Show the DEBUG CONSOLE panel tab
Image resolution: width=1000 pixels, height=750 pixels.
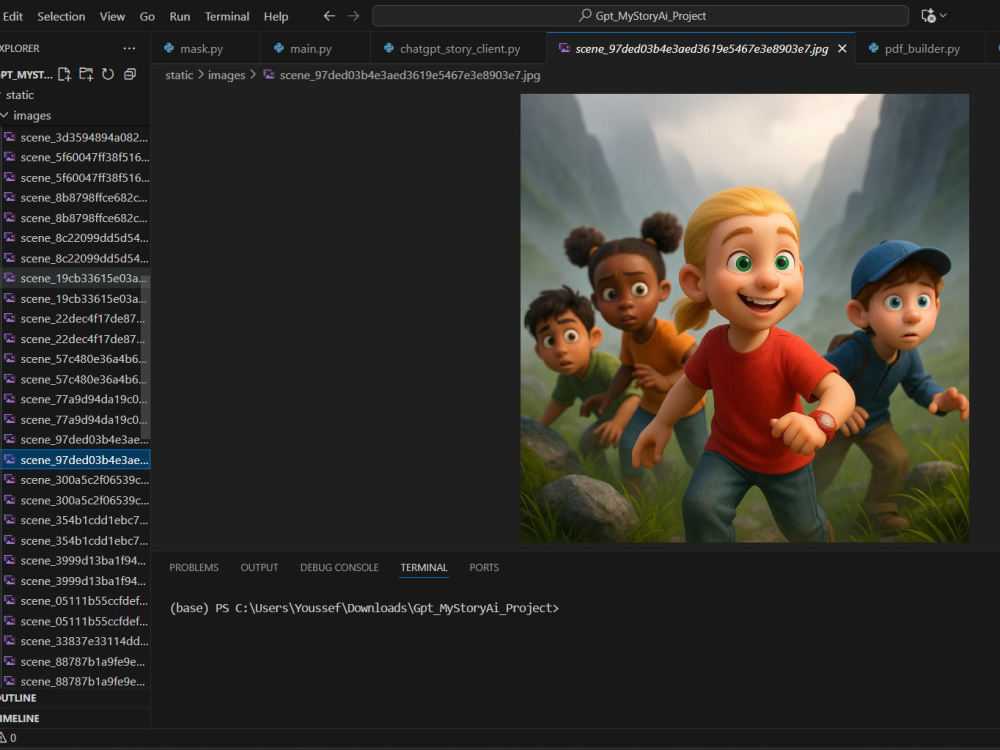339,568
